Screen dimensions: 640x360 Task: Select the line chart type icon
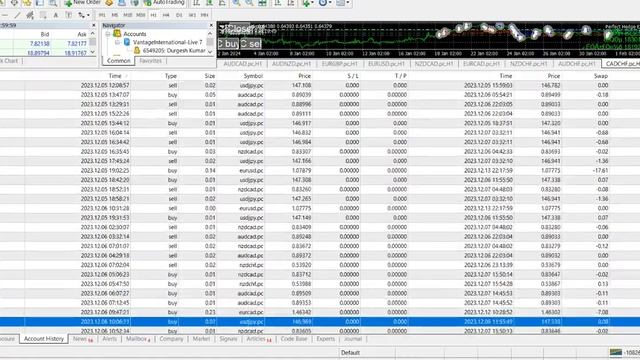coord(222,2)
